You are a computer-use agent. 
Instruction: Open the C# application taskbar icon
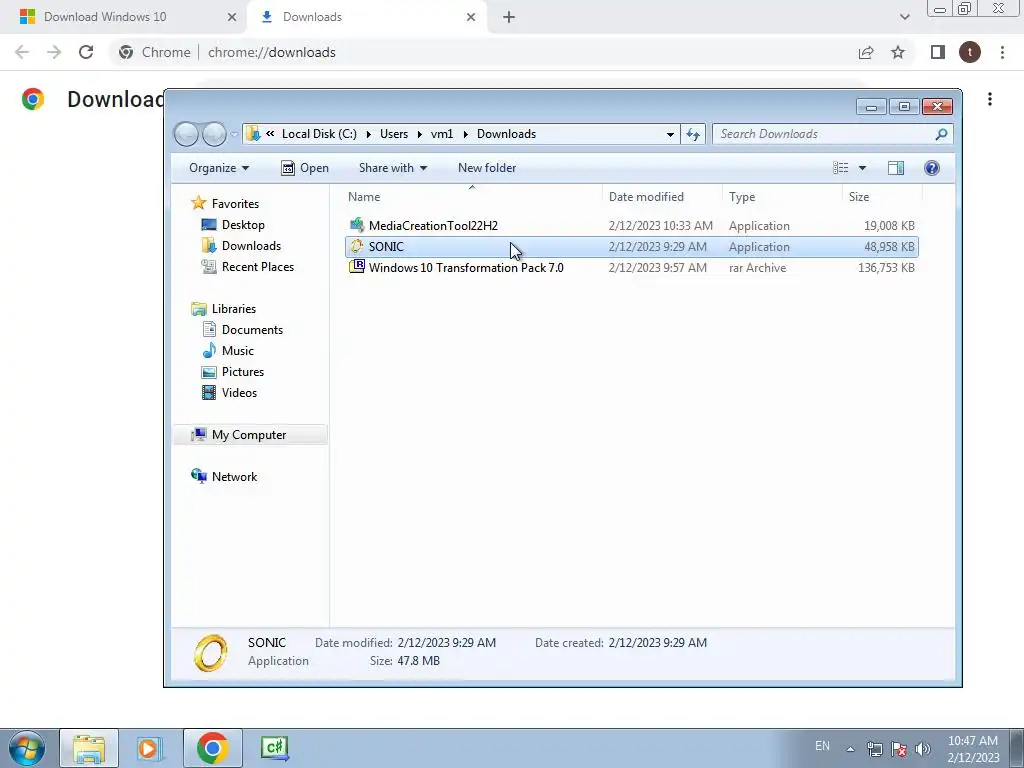click(274, 748)
